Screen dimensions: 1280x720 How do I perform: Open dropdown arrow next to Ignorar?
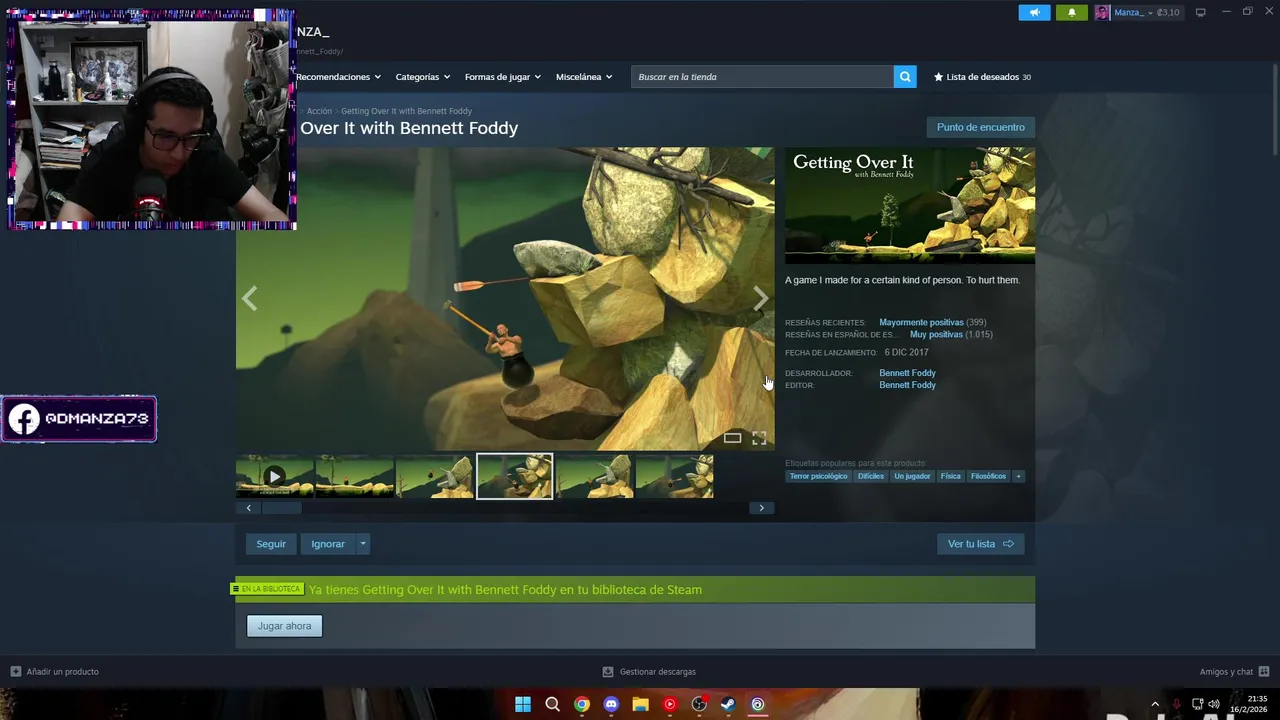point(363,544)
